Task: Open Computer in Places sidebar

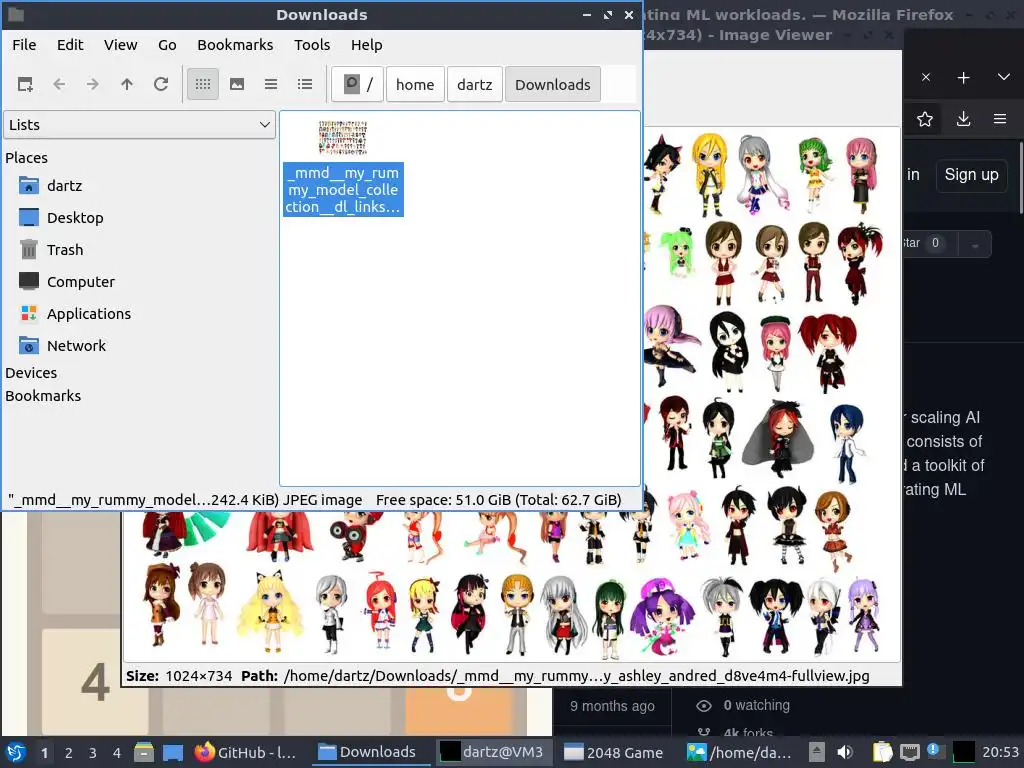Action: tap(80, 282)
